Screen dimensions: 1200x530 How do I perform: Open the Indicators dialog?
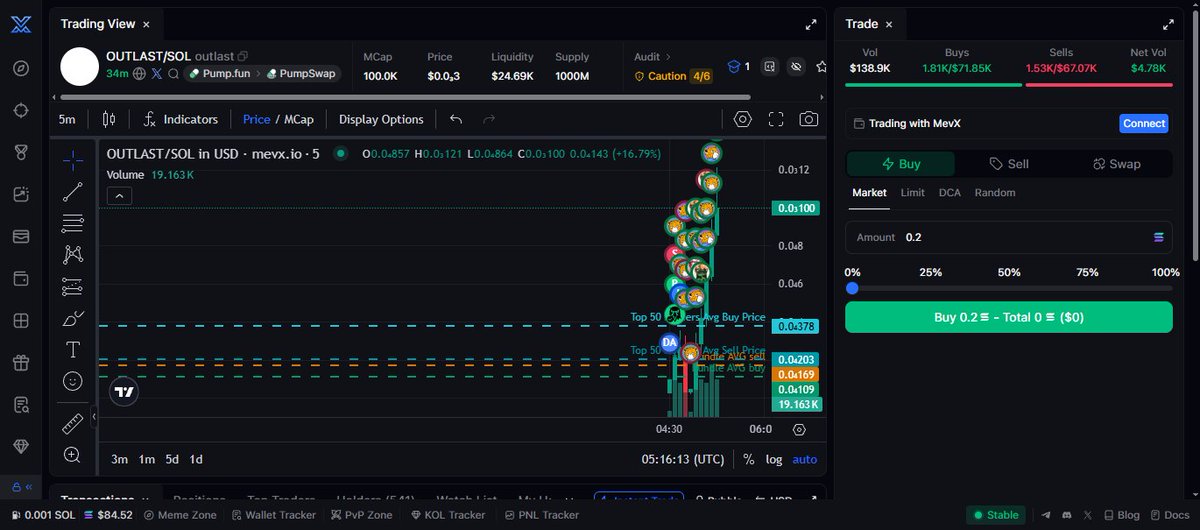(x=180, y=119)
